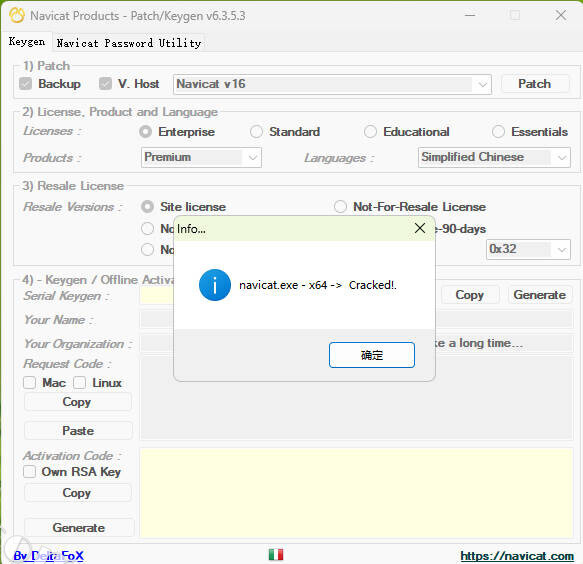Open the Navicat Password Utility tab
Screen dimensions: 583x564
[x=129, y=43]
